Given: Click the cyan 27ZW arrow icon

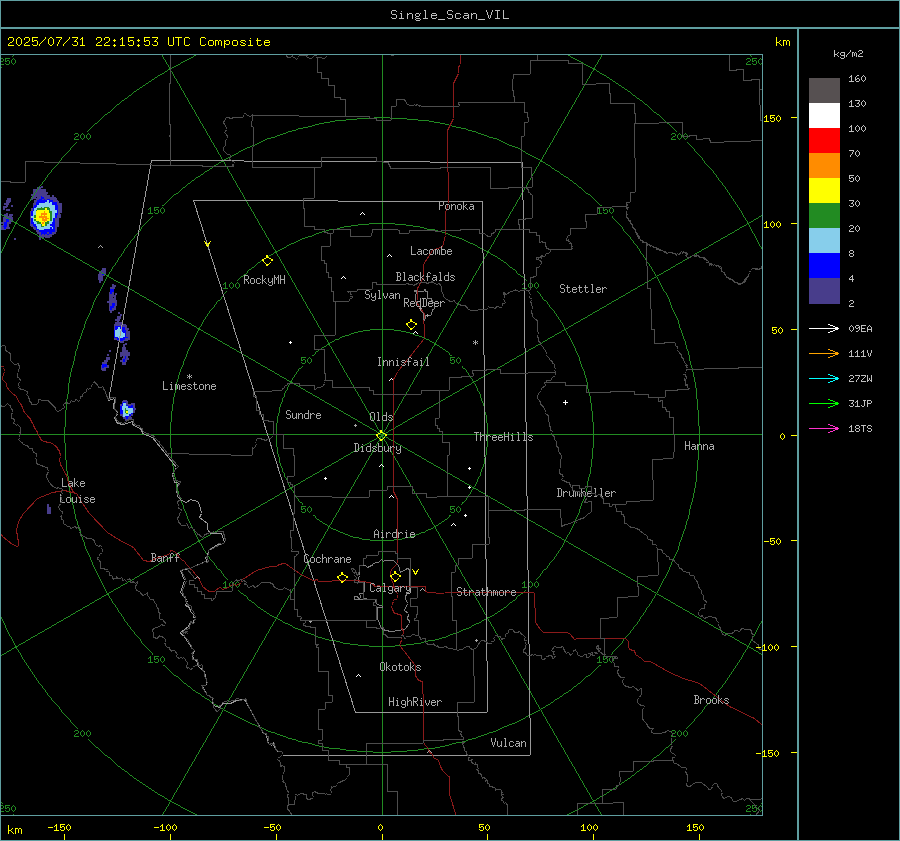Looking at the screenshot, I should coord(824,378).
